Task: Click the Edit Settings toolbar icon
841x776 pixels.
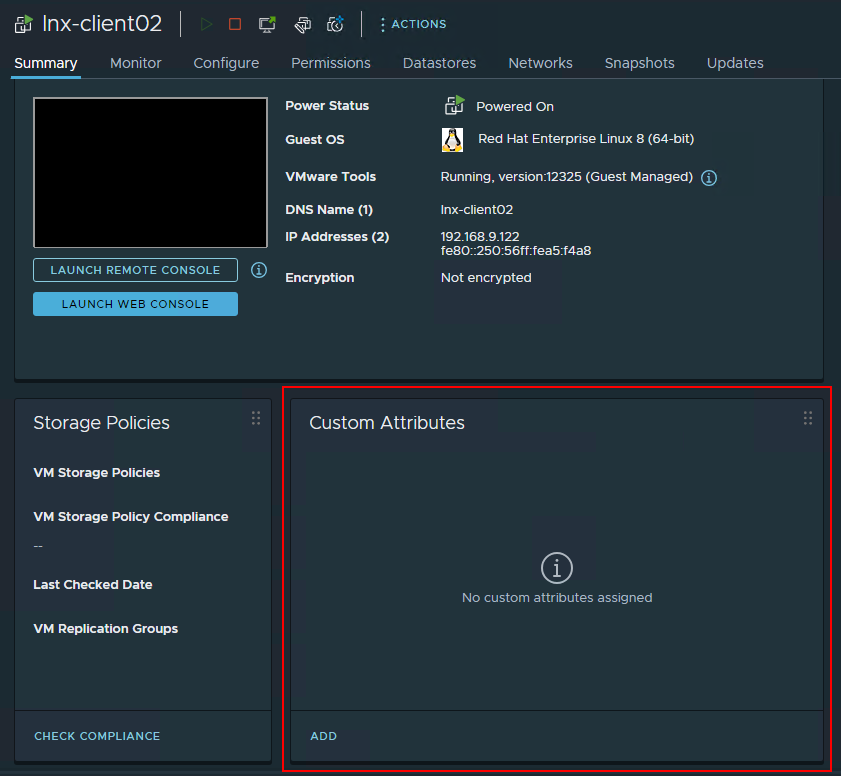Action: click(x=302, y=24)
